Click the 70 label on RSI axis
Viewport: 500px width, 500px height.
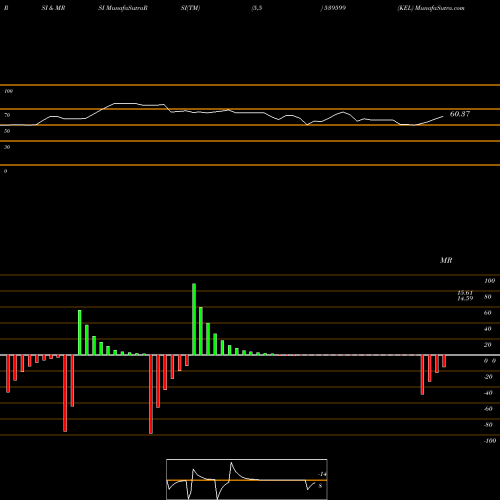[x=7, y=115]
